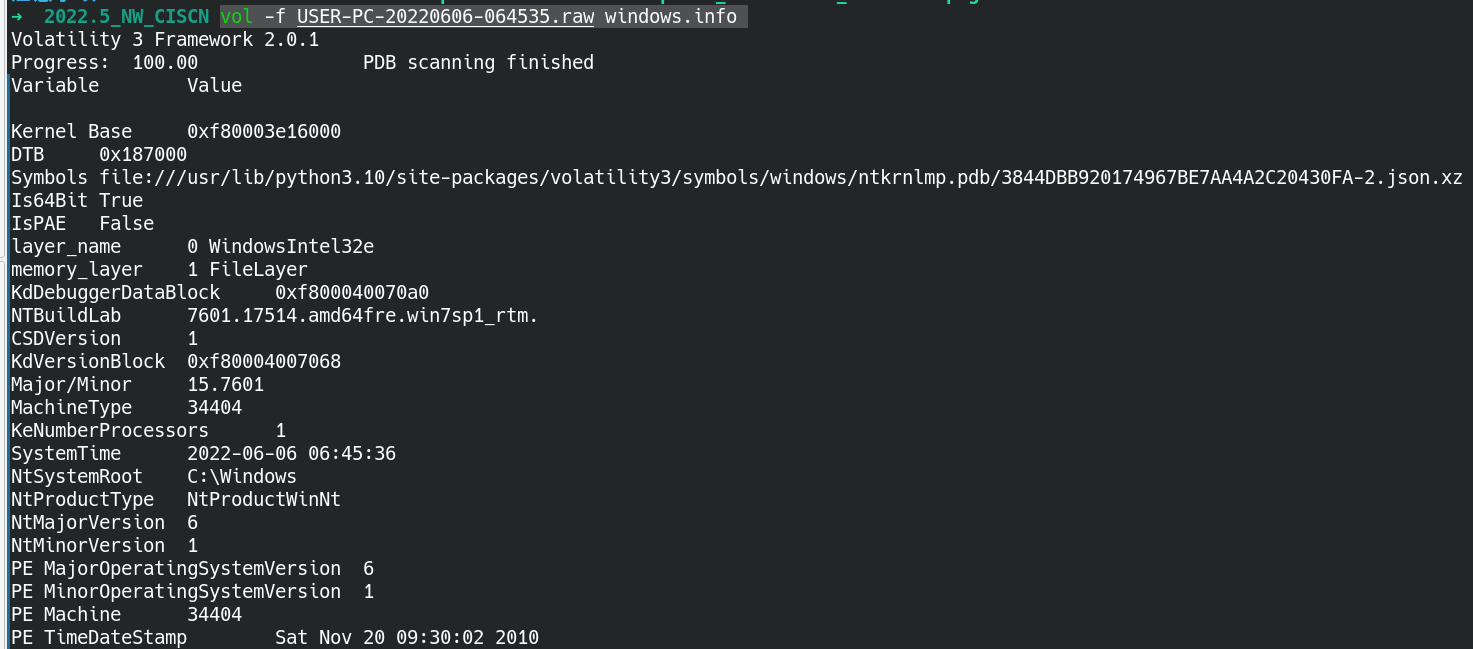The width and height of the screenshot is (1473, 649).
Task: Click the SystemTime value 2022-06-06 06:45:36
Action: pyautogui.click(x=291, y=453)
